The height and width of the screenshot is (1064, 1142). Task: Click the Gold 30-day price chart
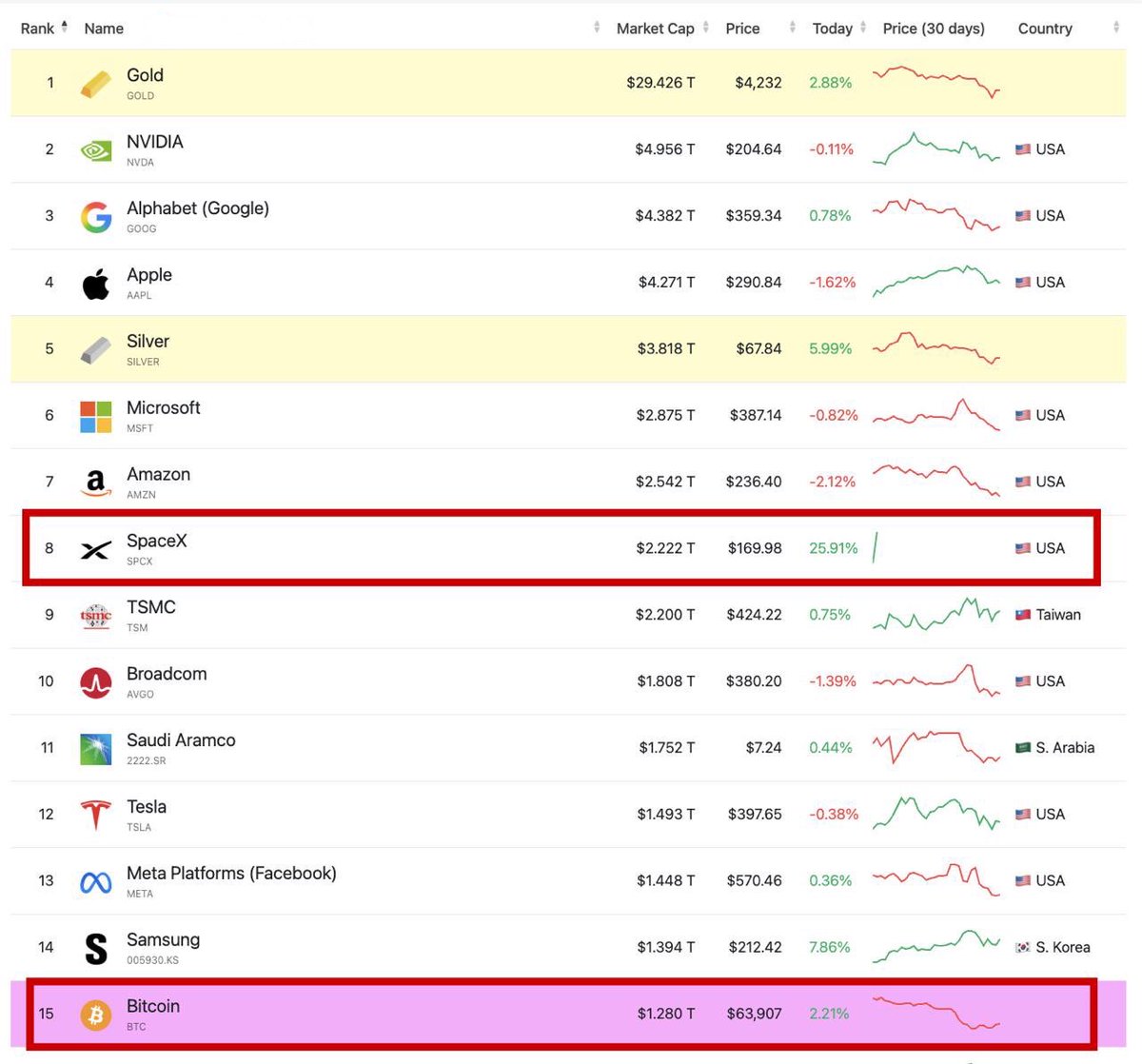(x=936, y=82)
